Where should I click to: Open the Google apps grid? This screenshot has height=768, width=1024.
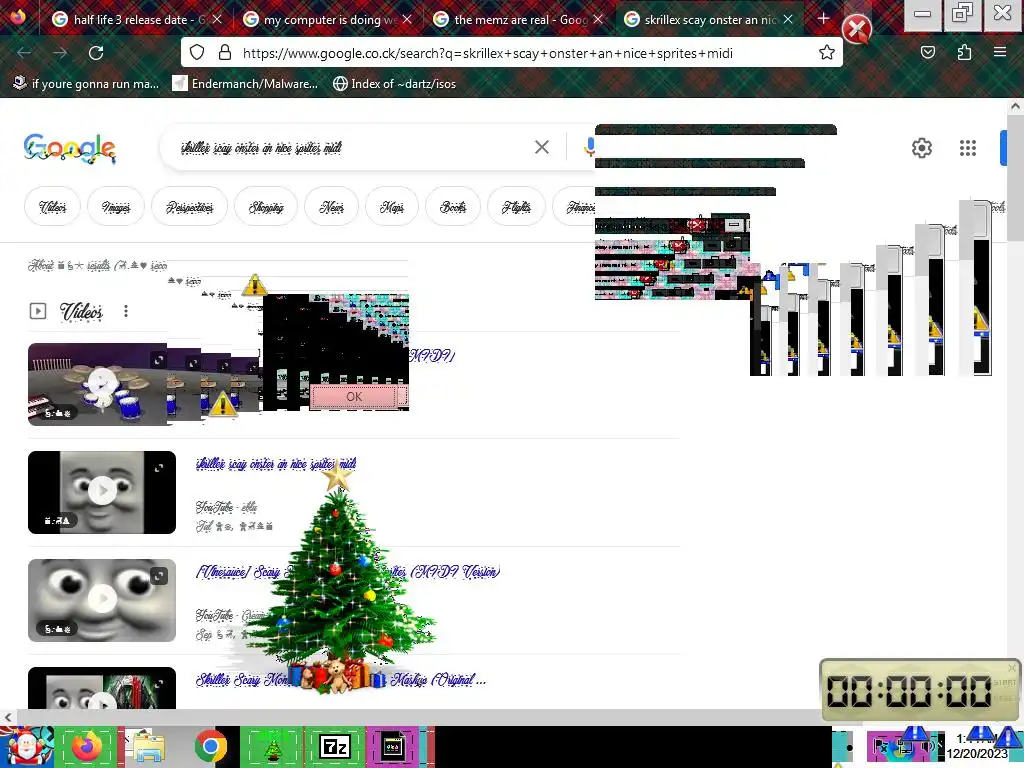pos(968,148)
